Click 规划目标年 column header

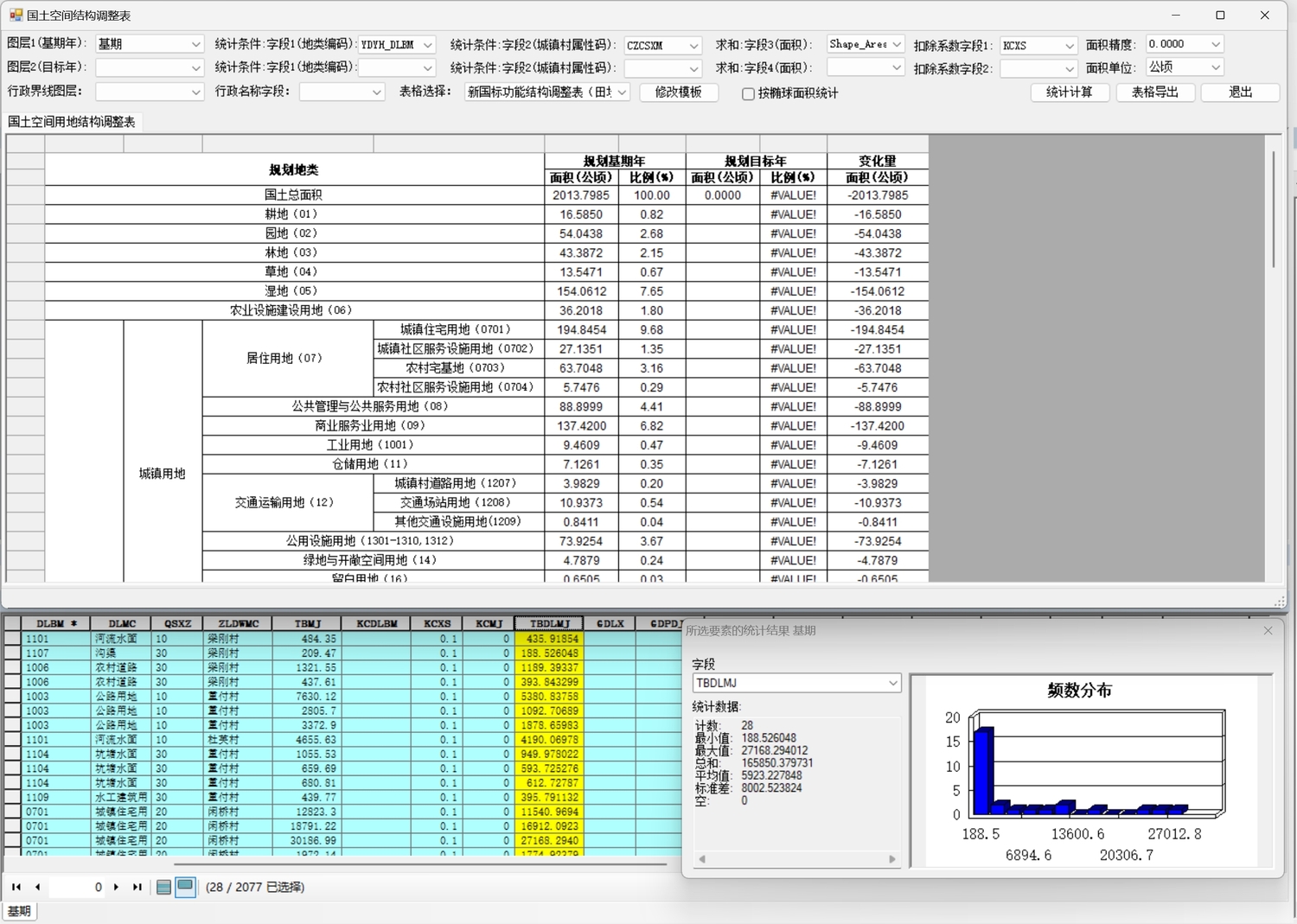tap(756, 161)
